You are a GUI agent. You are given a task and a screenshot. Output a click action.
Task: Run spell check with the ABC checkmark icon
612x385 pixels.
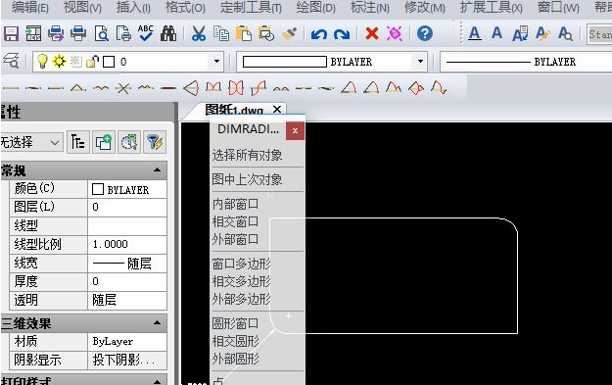[146, 34]
